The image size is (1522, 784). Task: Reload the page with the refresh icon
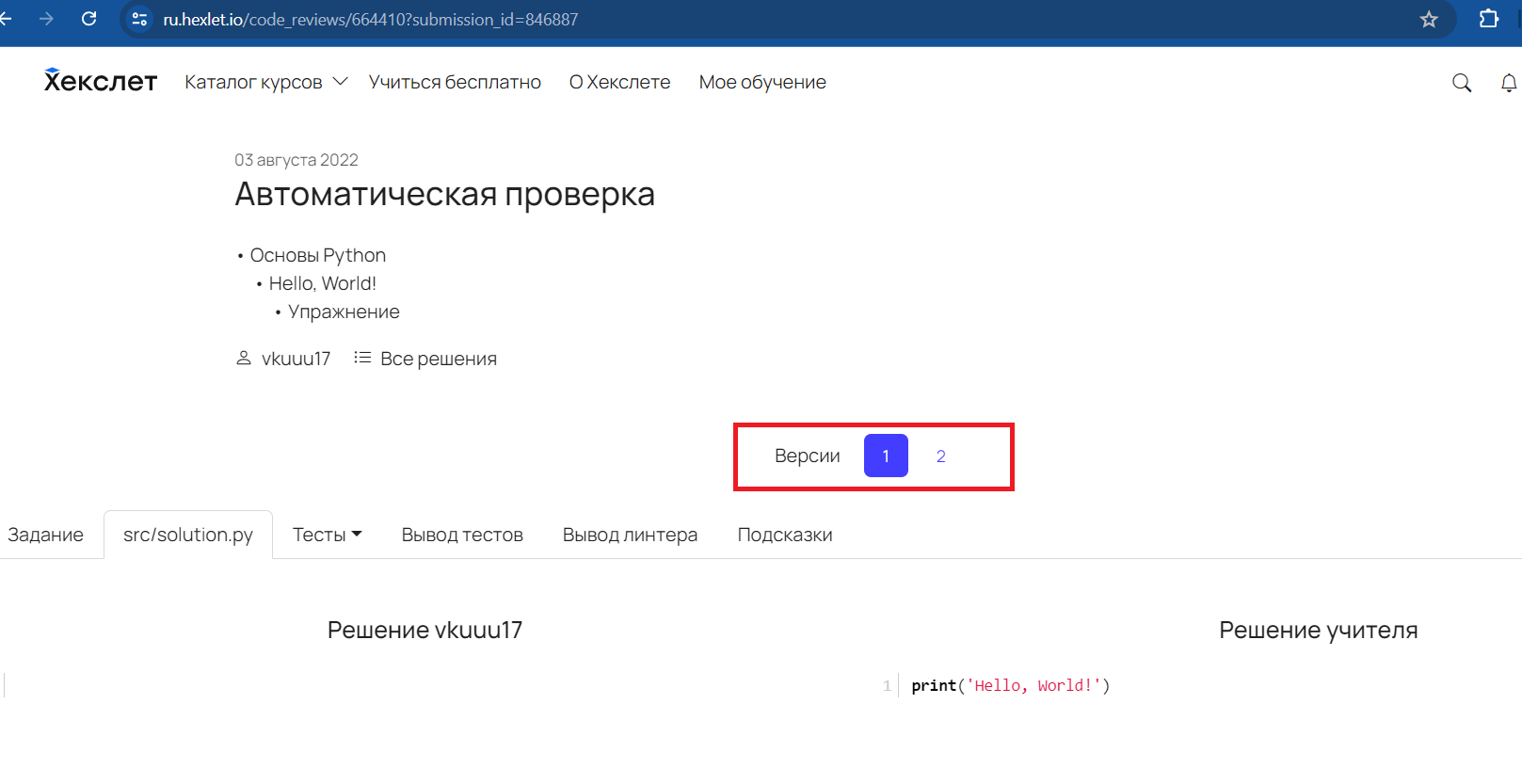(x=89, y=19)
